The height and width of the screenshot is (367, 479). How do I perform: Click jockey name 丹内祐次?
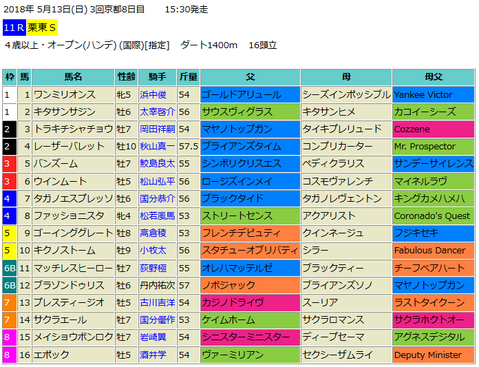157,285
